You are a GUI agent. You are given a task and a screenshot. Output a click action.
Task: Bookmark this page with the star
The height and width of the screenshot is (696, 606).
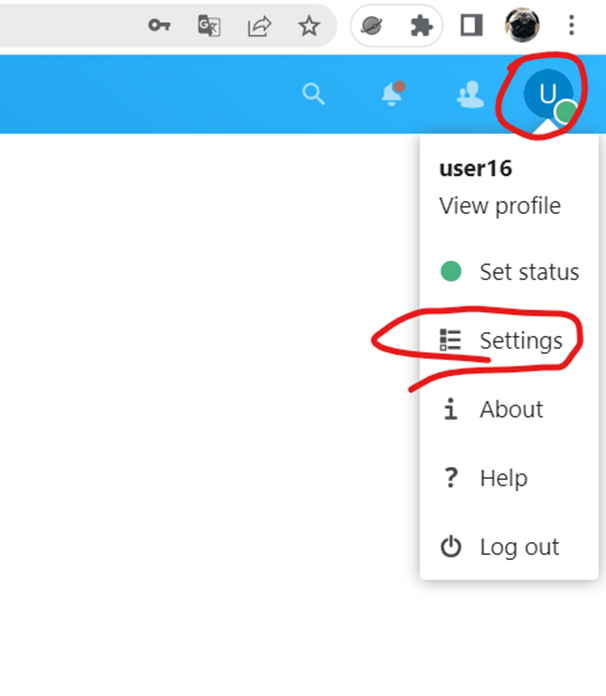[309, 26]
